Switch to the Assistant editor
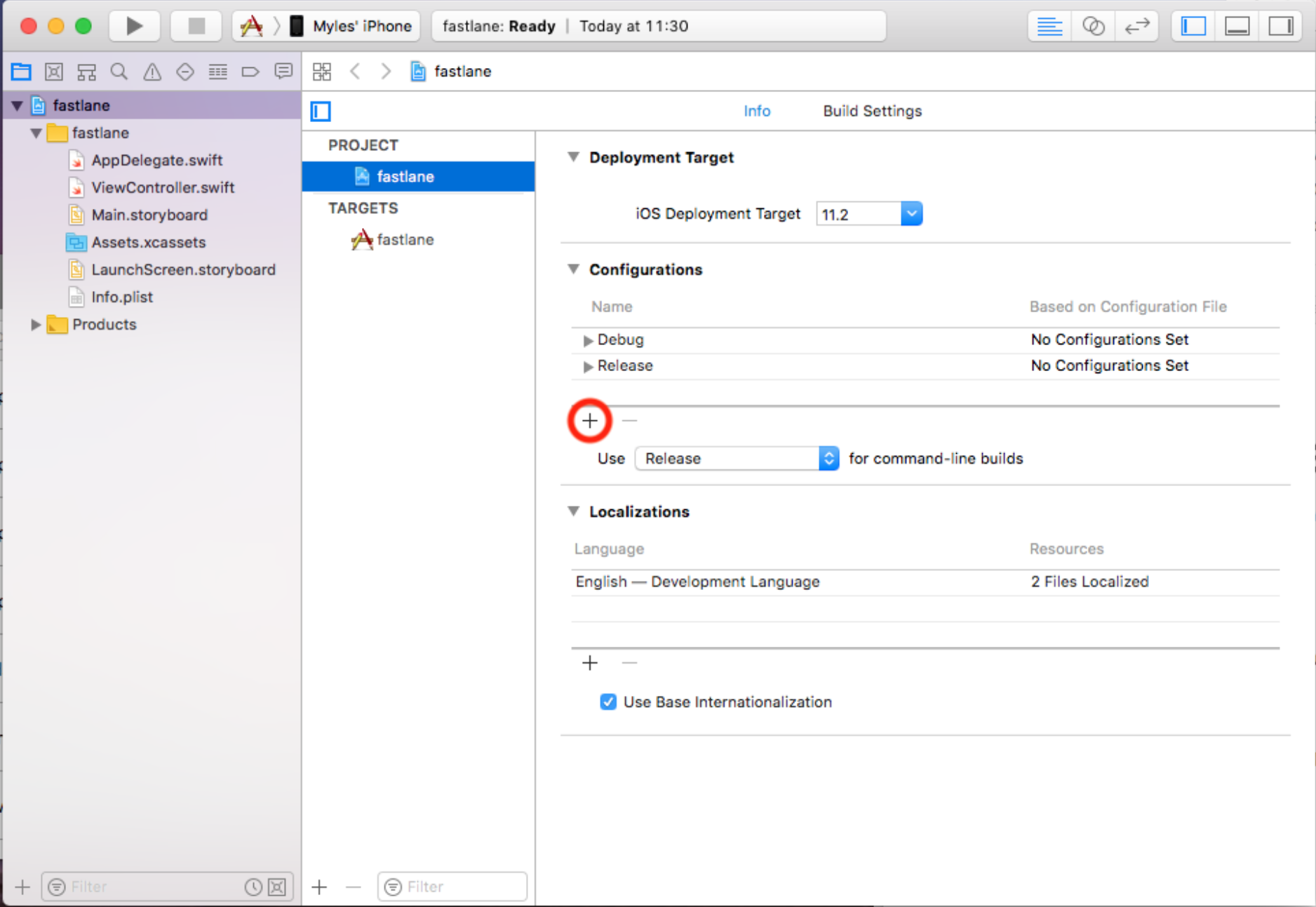Image resolution: width=1316 pixels, height=907 pixels. (1093, 27)
